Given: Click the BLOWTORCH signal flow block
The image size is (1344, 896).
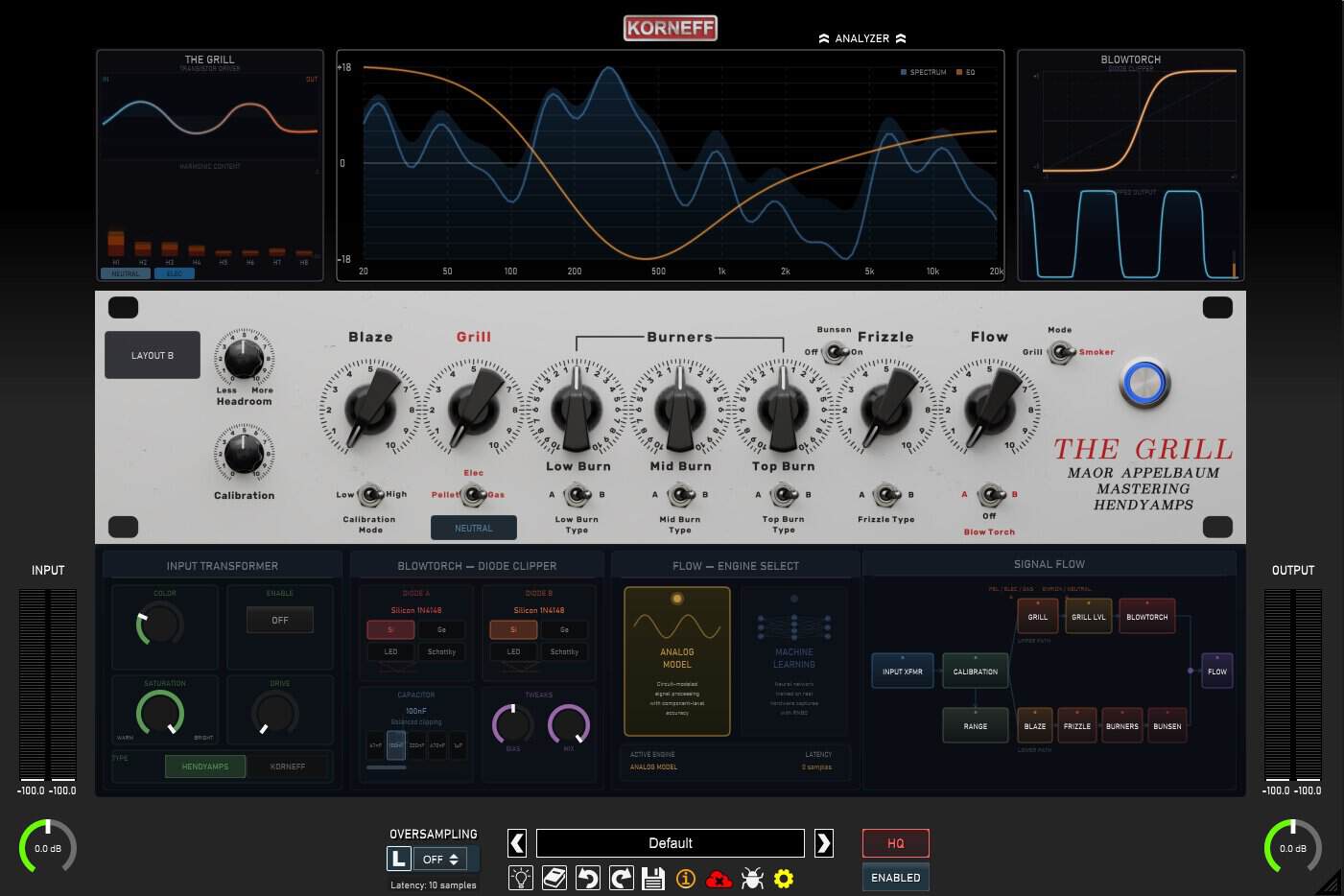Looking at the screenshot, I should pyautogui.click(x=1147, y=617).
